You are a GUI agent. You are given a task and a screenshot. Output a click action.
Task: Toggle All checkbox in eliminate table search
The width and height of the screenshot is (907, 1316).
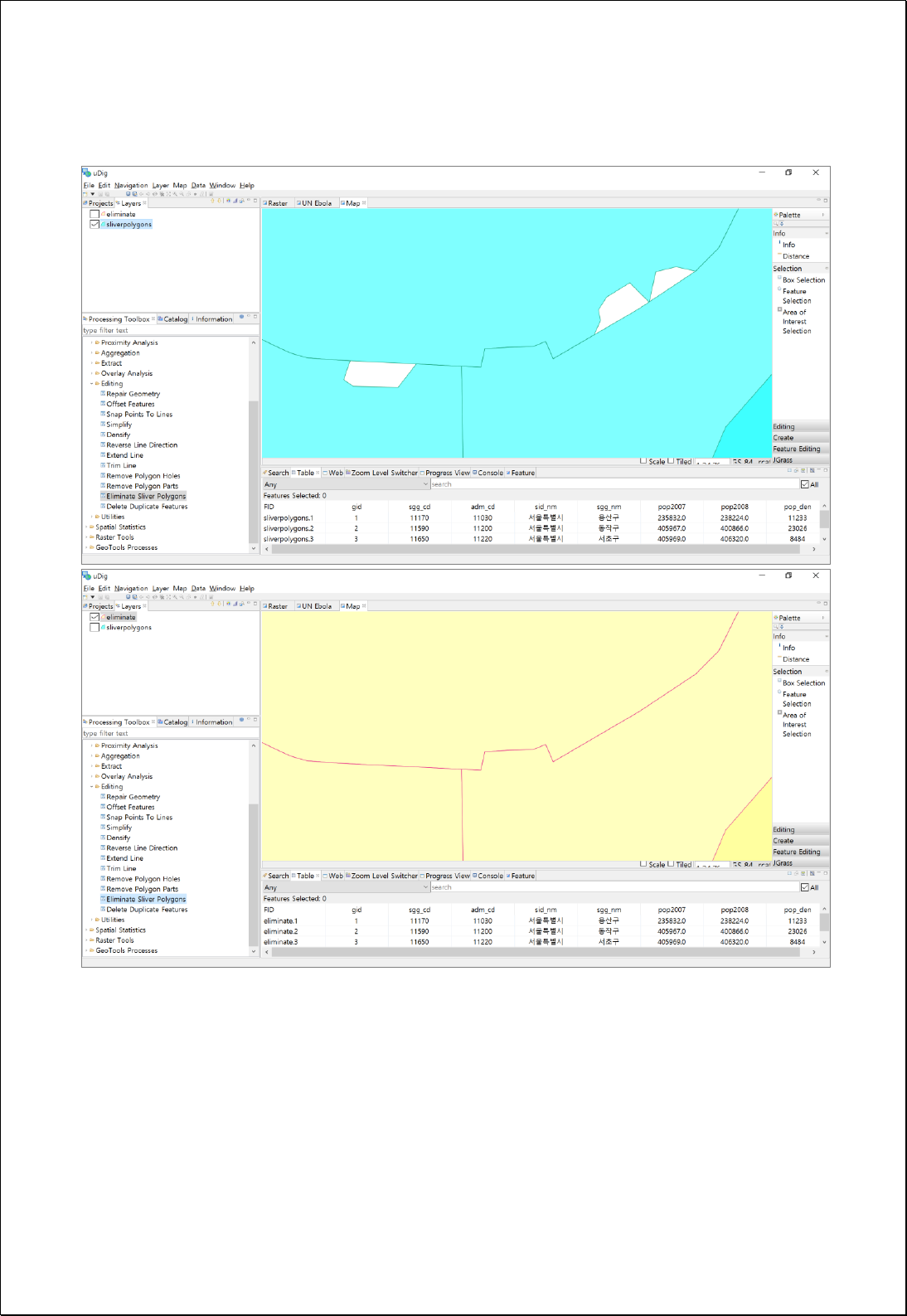(804, 887)
